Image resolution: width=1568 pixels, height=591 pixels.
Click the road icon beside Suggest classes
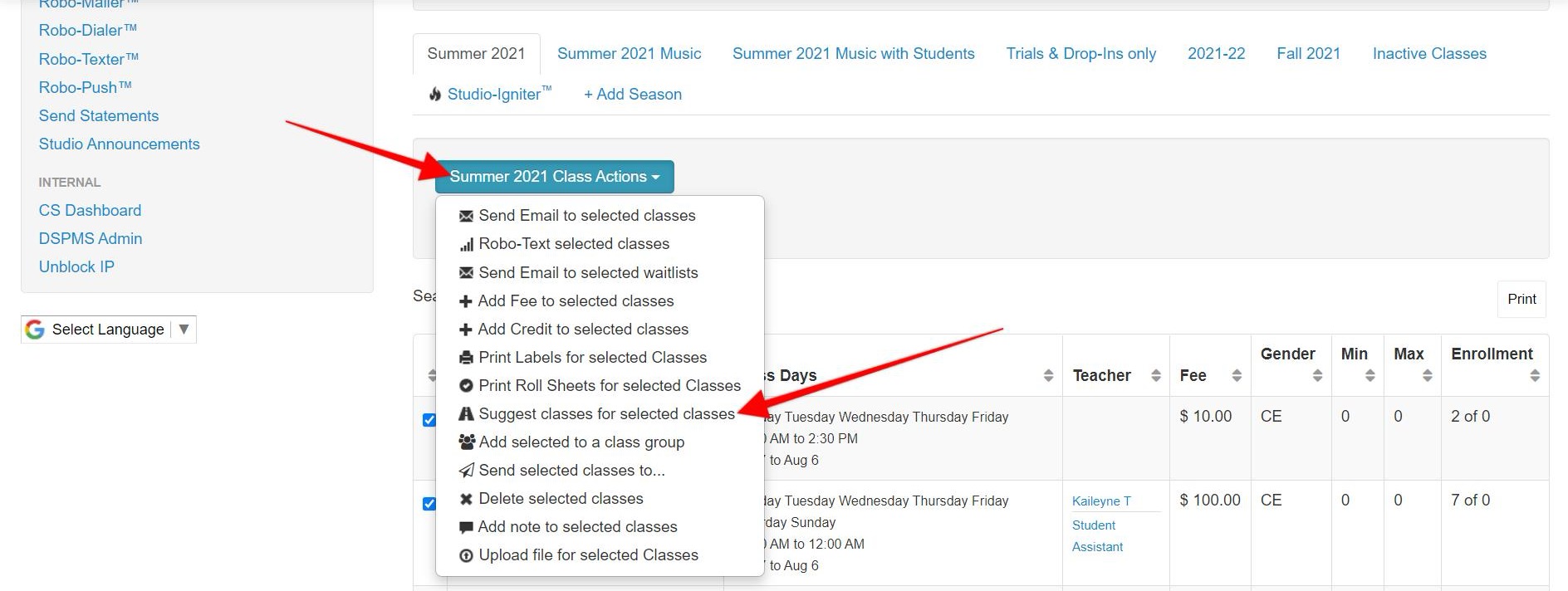(466, 414)
